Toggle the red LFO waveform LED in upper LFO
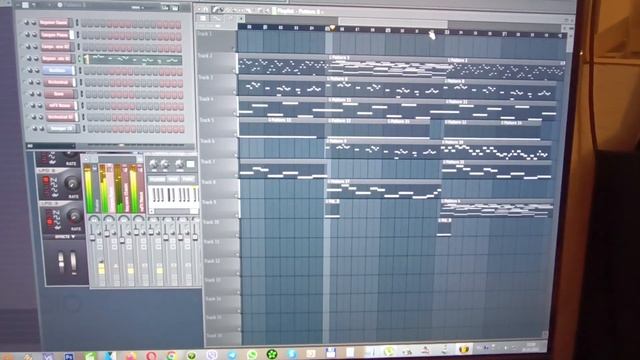The height and width of the screenshot is (360, 640). (46, 180)
